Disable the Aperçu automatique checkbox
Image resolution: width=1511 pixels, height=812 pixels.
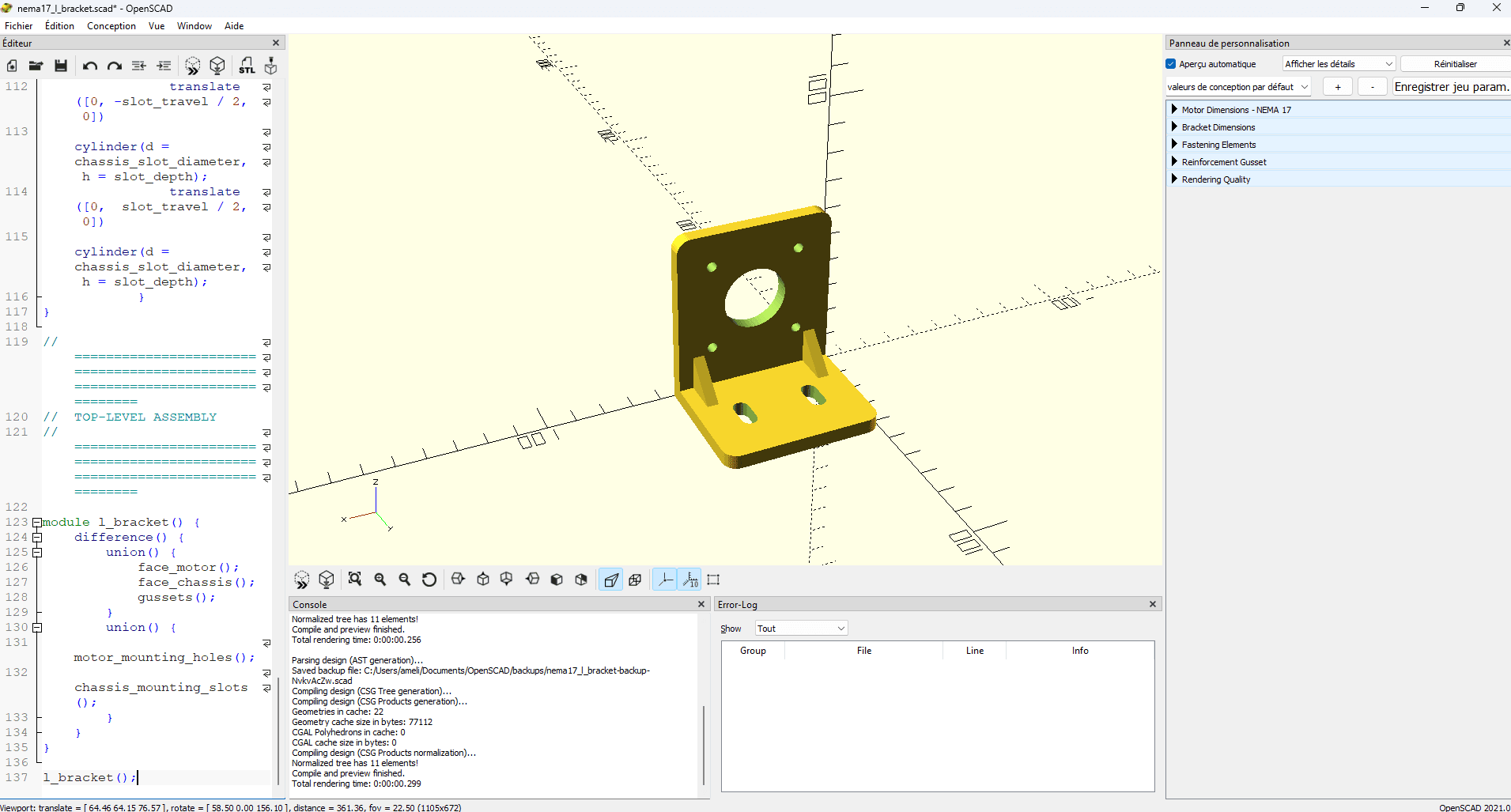tap(1171, 64)
